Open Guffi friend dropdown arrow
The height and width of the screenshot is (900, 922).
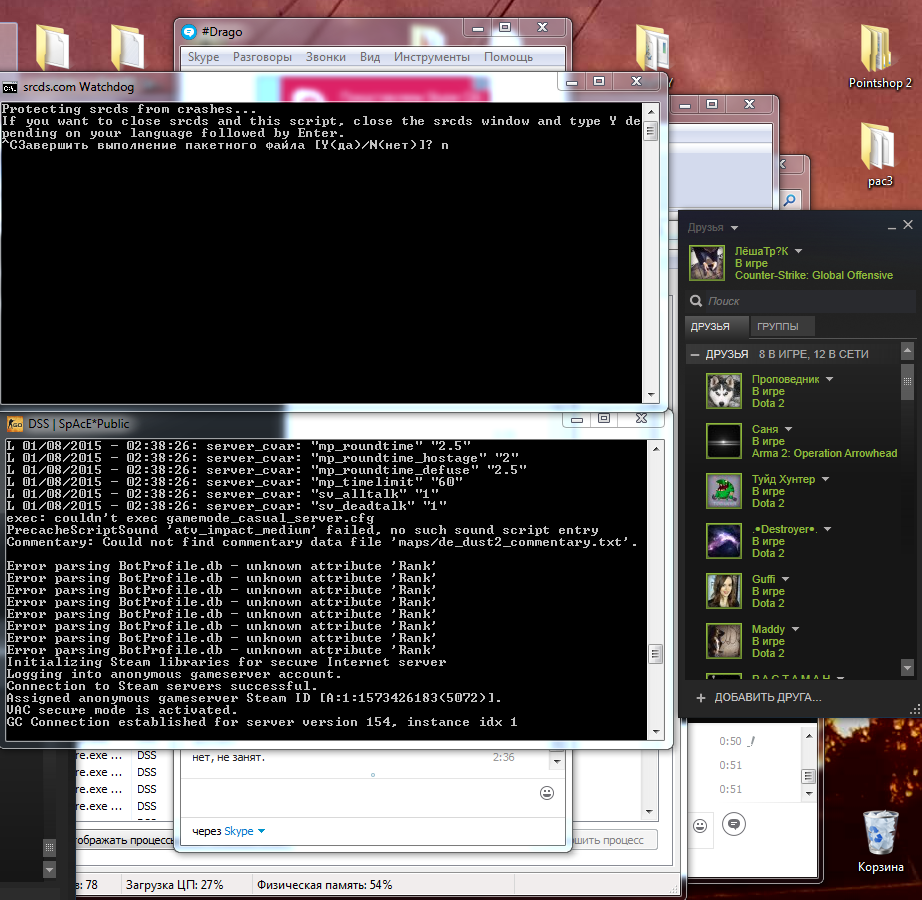pos(785,579)
